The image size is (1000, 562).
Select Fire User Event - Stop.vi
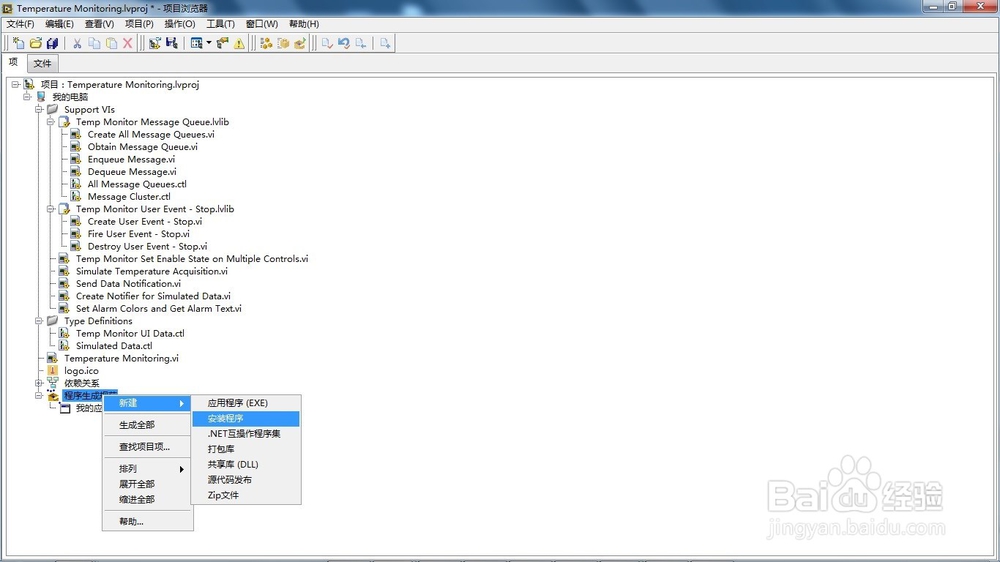[138, 234]
